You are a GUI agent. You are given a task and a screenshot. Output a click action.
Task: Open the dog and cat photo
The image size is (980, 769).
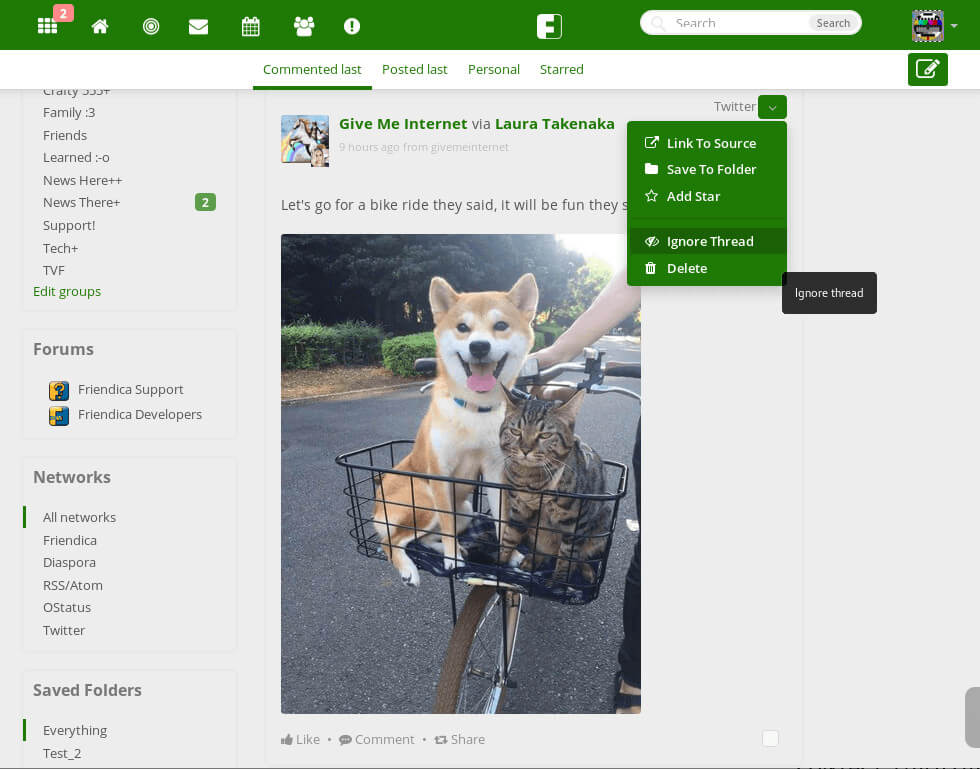[460, 473]
